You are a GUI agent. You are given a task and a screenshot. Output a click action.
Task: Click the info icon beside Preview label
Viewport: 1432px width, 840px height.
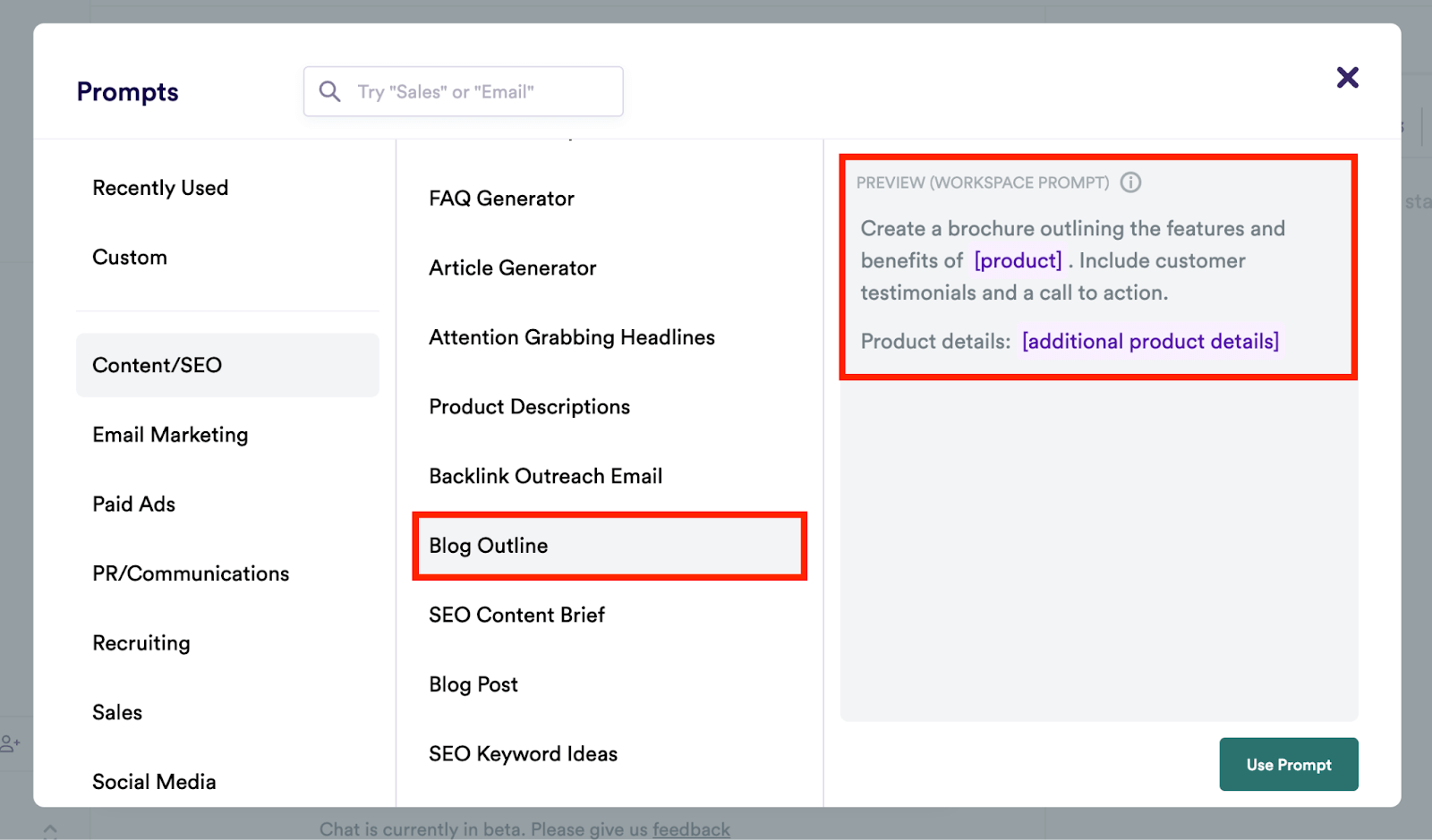point(1130,182)
